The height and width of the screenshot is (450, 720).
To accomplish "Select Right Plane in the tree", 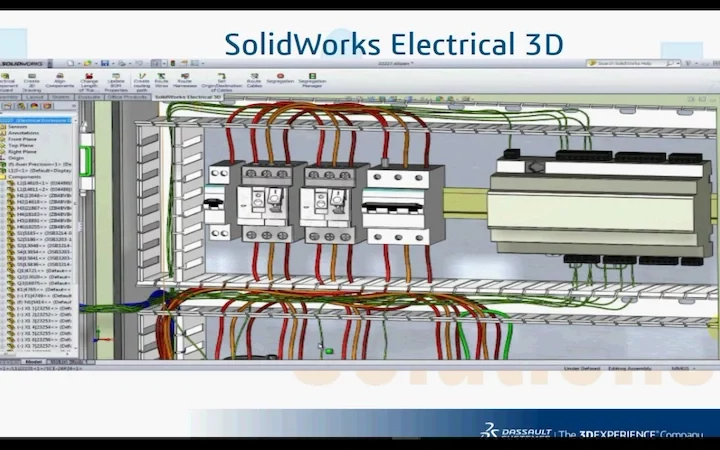I will pos(22,152).
